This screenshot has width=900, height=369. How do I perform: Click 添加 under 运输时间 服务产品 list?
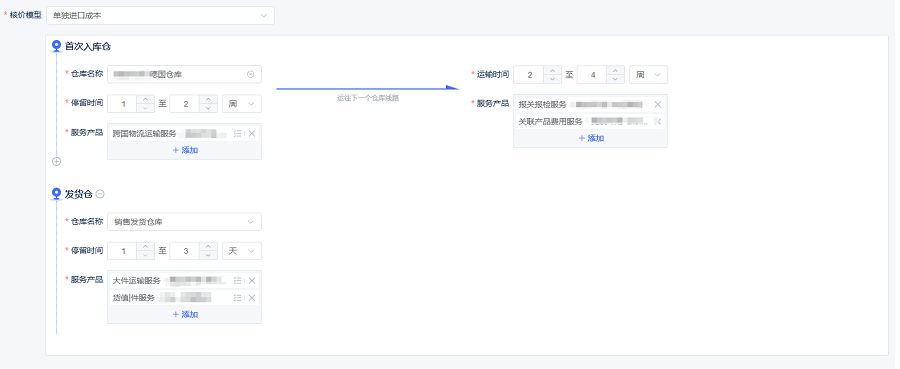[x=591, y=138]
